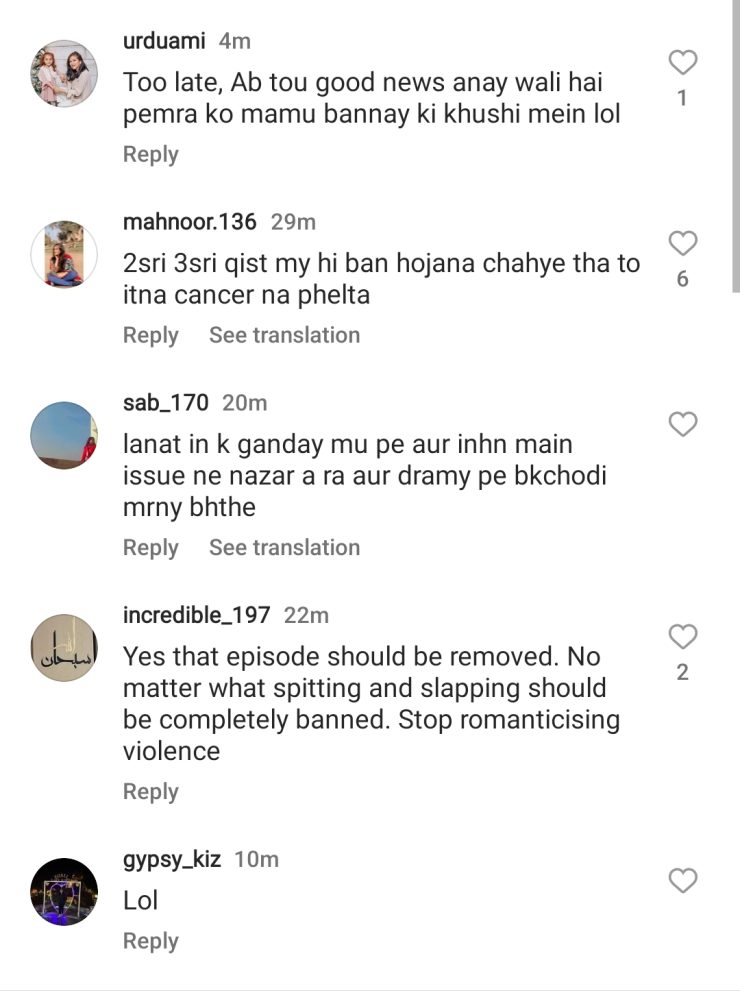740x1004 pixels.
Task: Like urduami's comment with the heart
Action: (682, 64)
